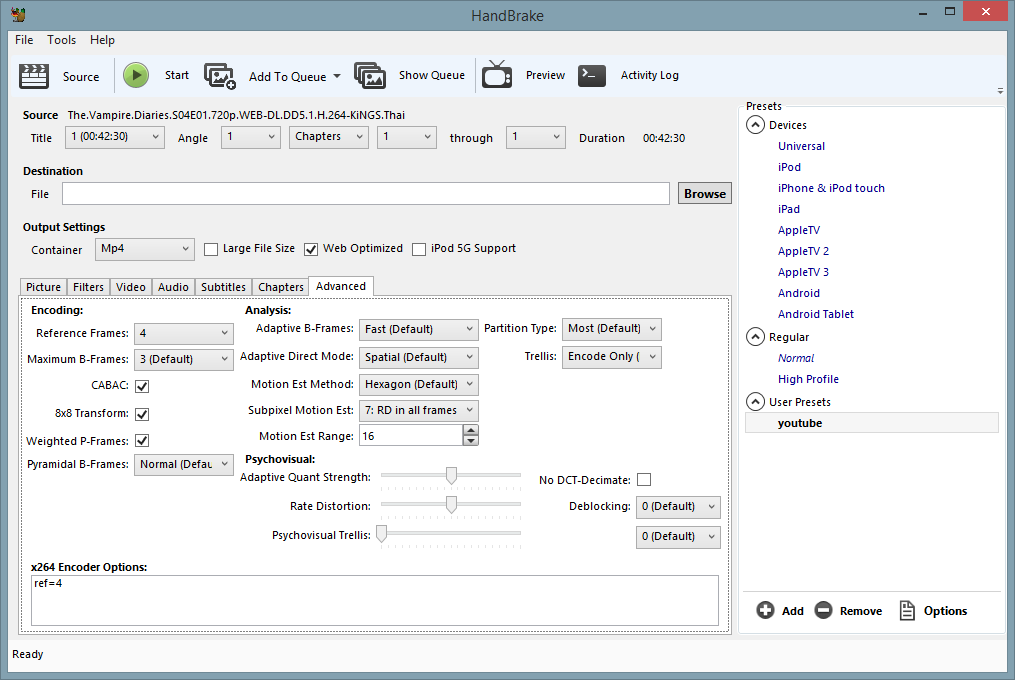Switch to the Video tab

pos(131,287)
